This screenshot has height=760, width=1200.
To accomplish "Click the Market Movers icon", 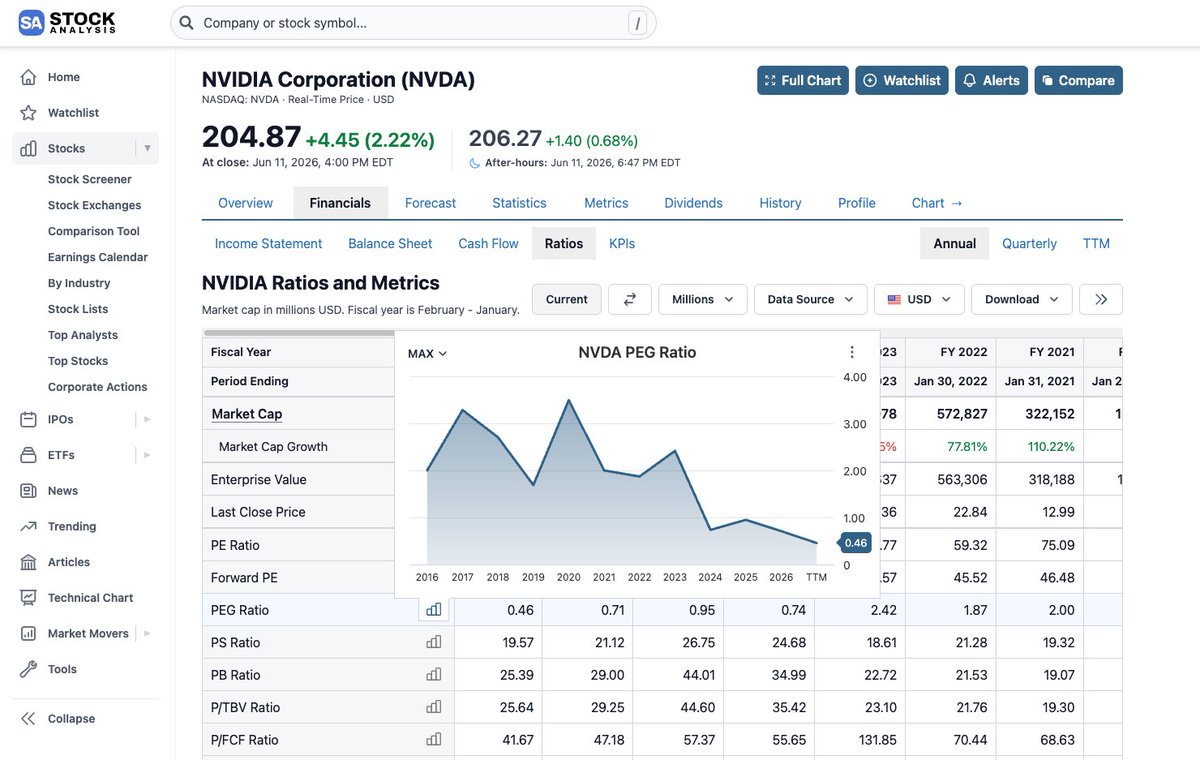I will 29,633.
